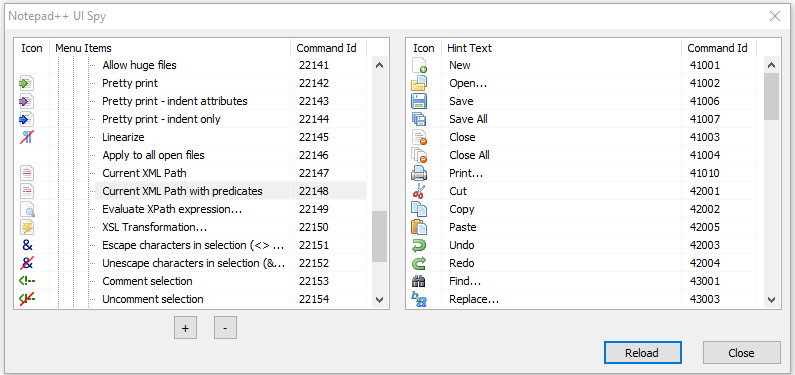This screenshot has width=795, height=375.
Task: Click the Pretty print green arrow icon
Action: click(26, 83)
